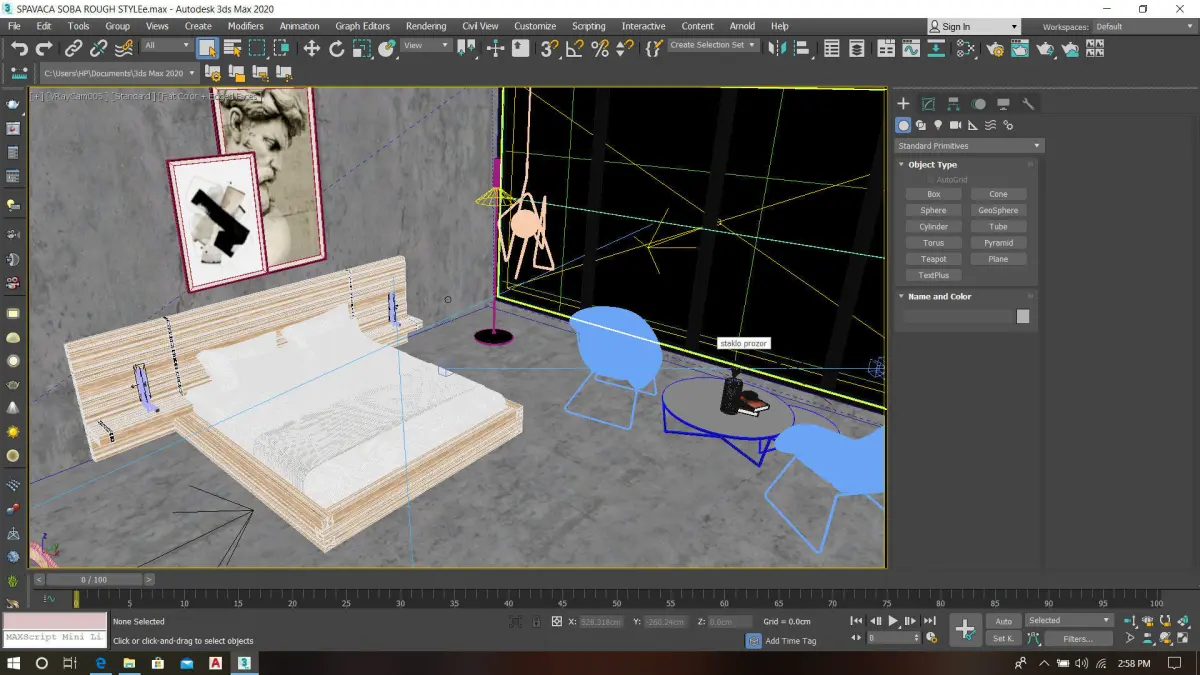Toggle Auto key mode
The width and height of the screenshot is (1200, 675).
click(1003, 621)
